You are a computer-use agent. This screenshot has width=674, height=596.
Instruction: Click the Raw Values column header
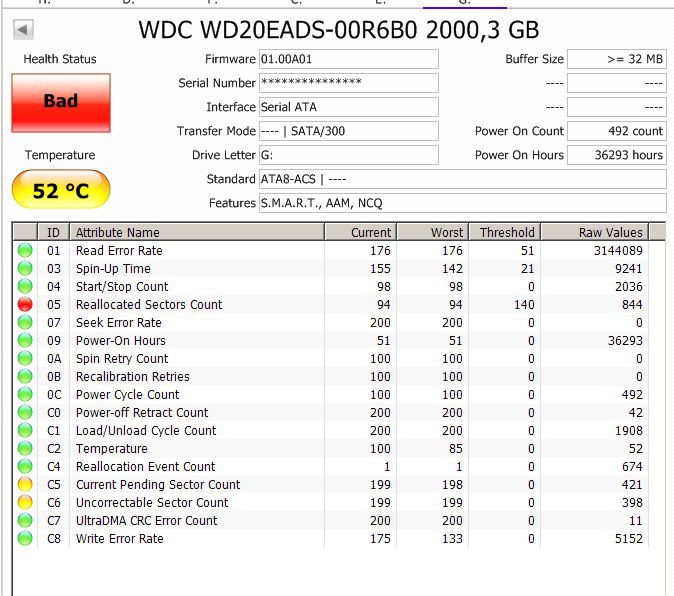tap(594, 232)
